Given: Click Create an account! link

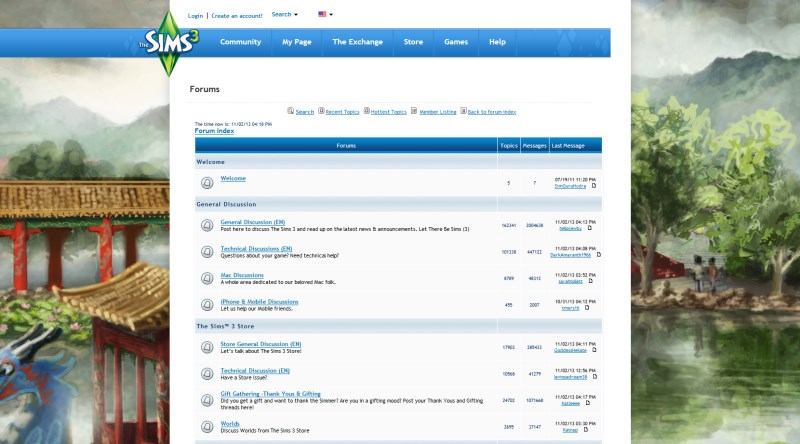Looking at the screenshot, I should (x=237, y=16).
